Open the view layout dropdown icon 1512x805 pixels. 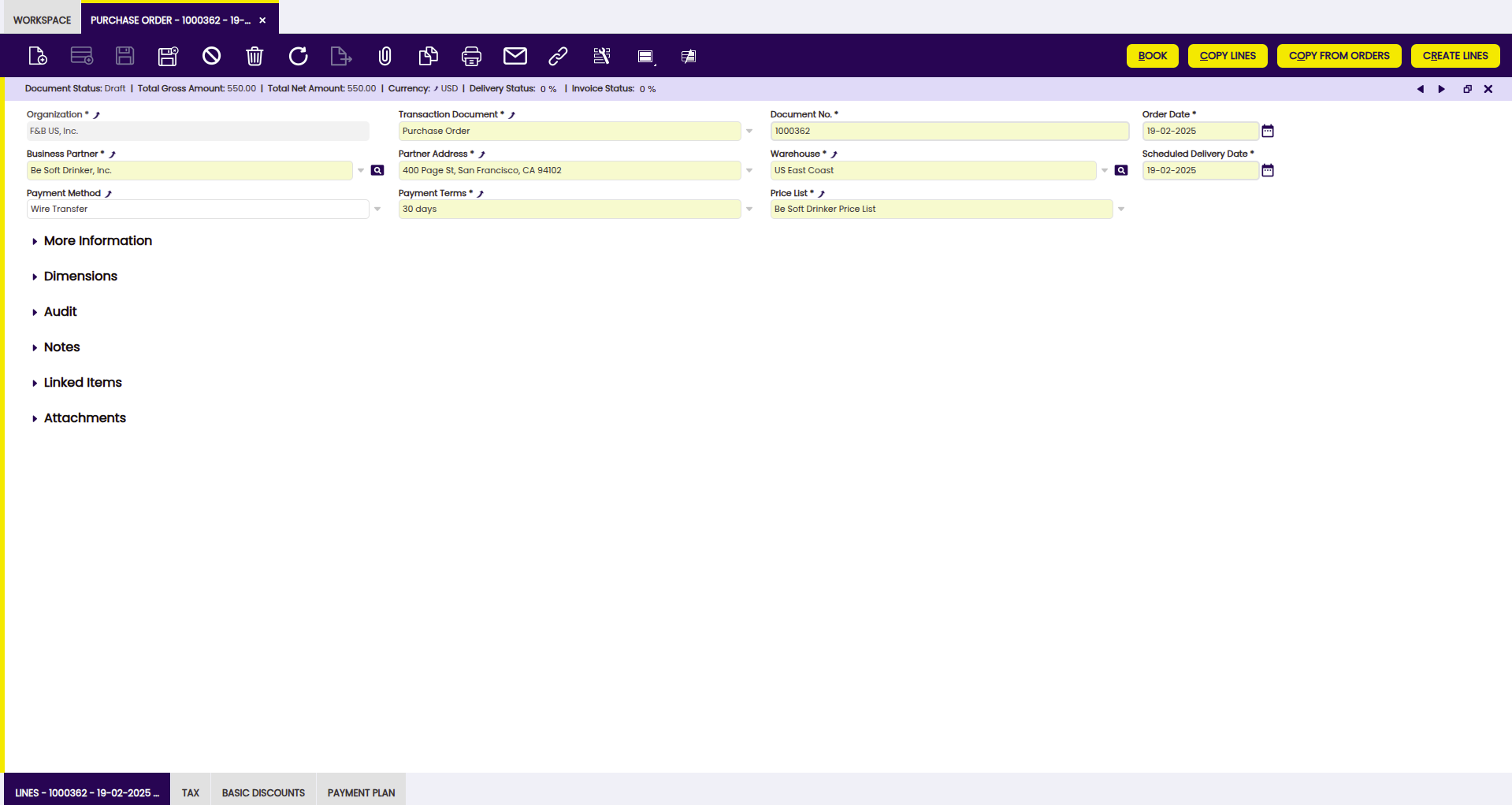(646, 57)
